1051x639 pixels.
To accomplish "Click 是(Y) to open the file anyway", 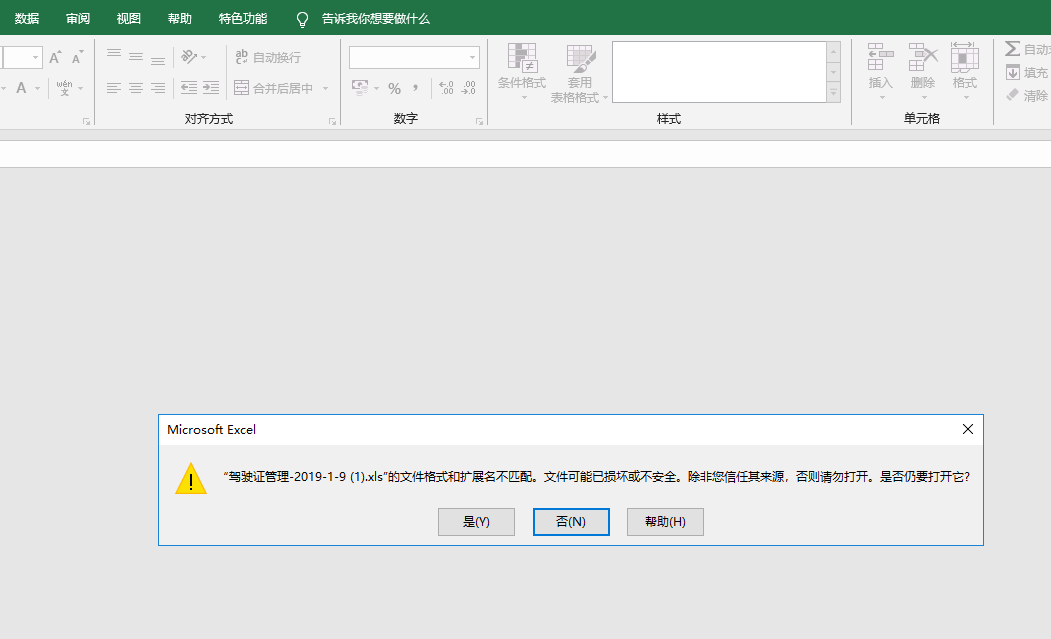I will tap(476, 522).
